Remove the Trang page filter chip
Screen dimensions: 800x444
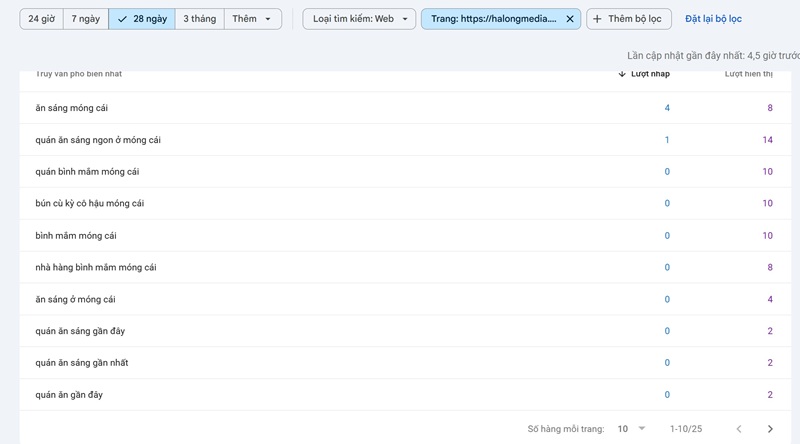click(x=570, y=19)
